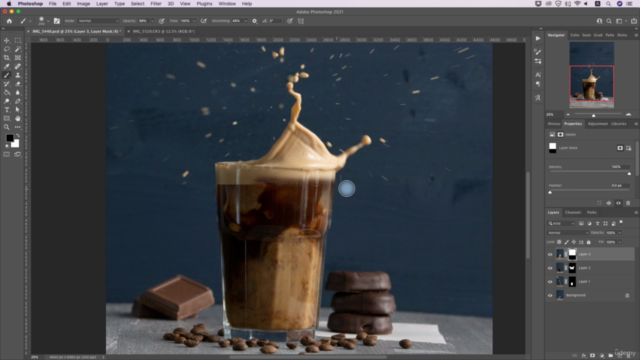
Task: Switch to the History tab
Action: pos(554,124)
